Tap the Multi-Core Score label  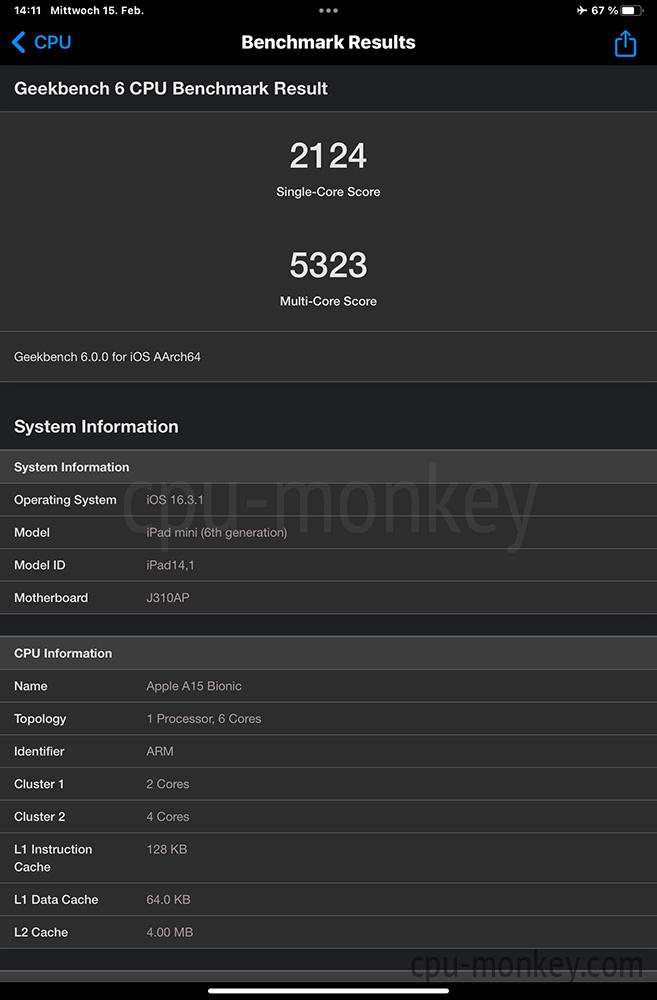328,301
